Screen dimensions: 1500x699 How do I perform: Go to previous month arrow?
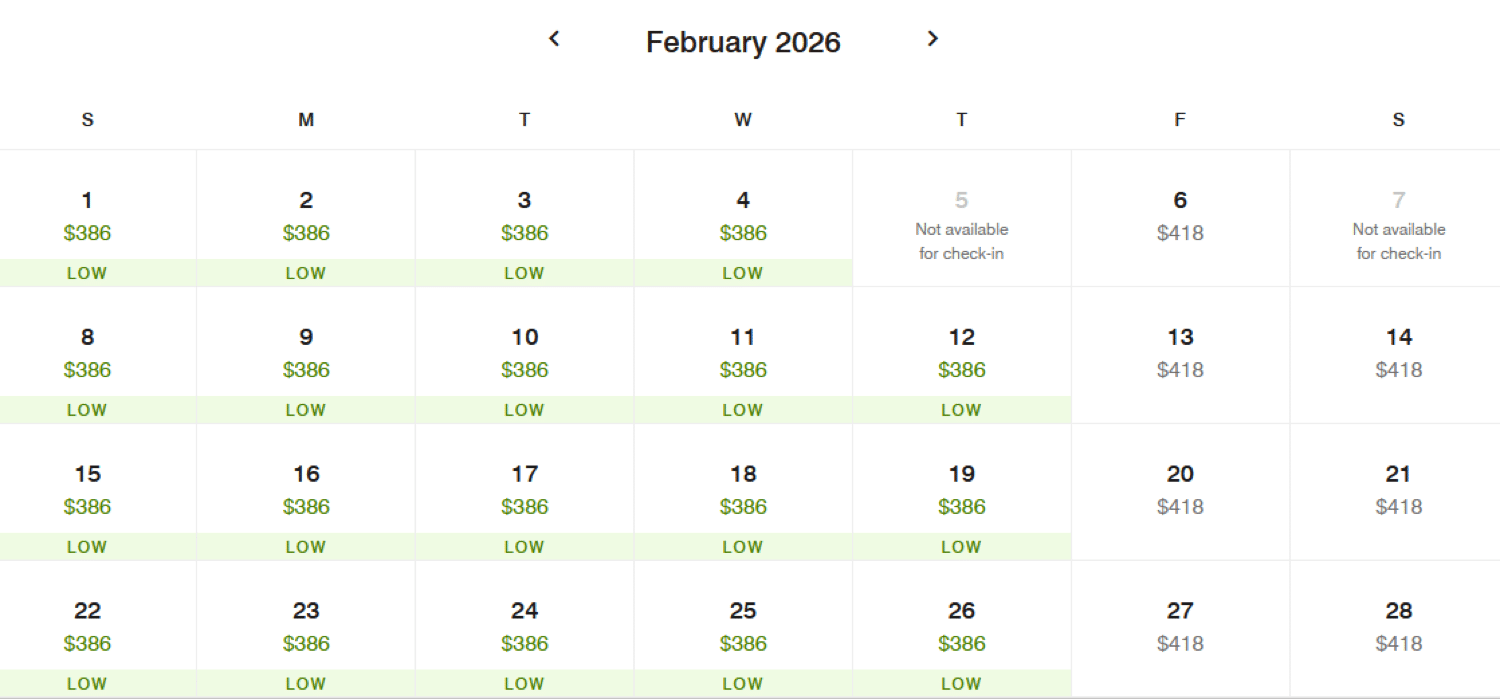click(x=554, y=39)
